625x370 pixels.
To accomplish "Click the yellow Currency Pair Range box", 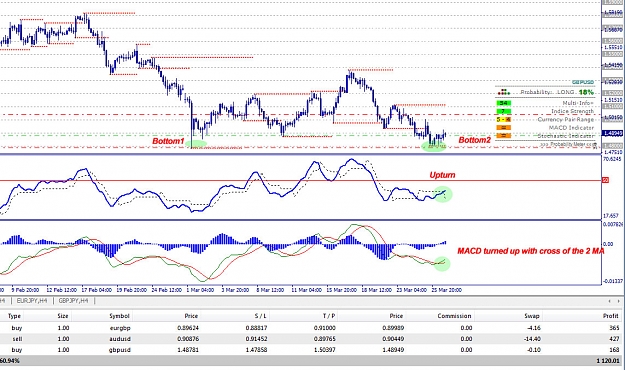I will click(x=503, y=119).
